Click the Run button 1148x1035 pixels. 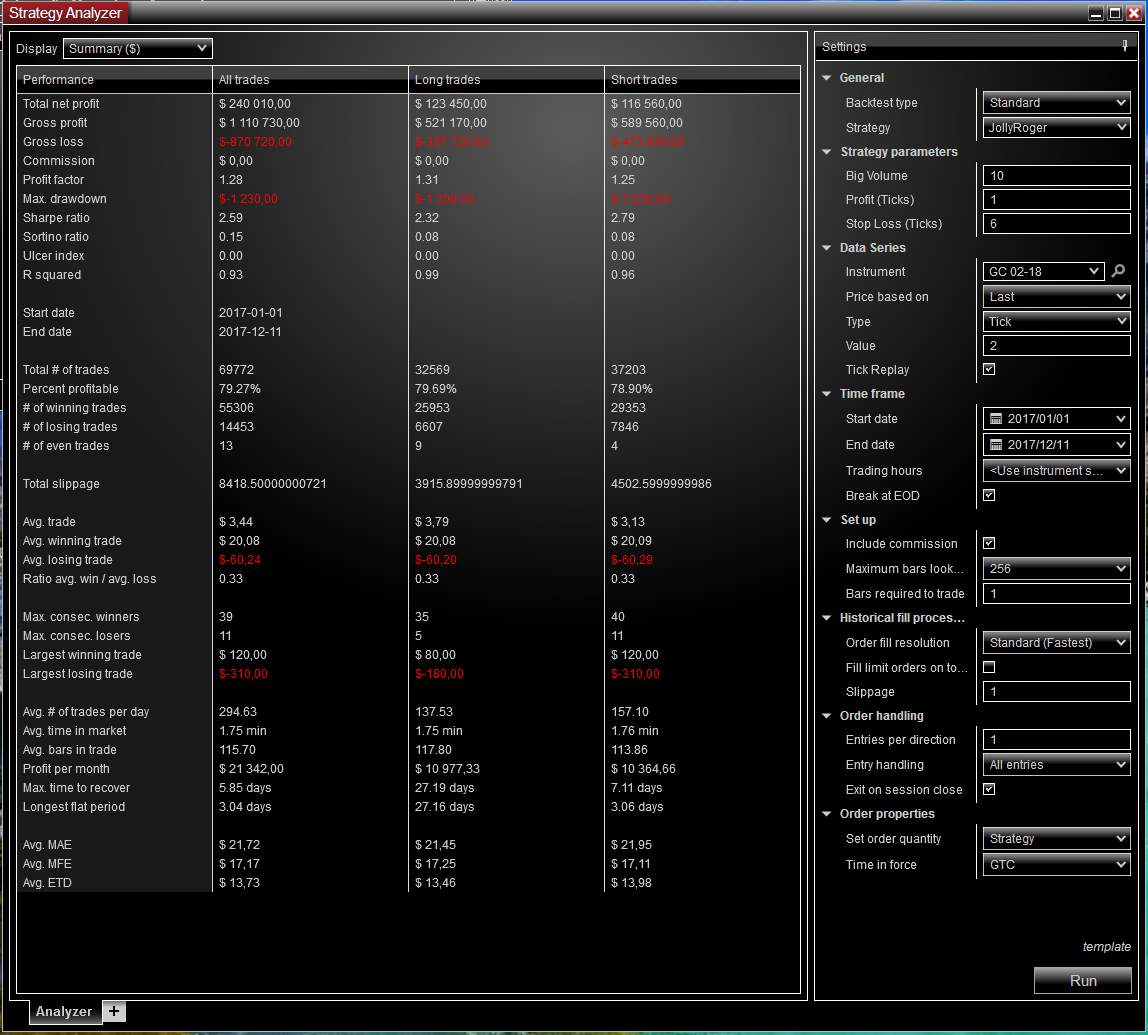pyautogui.click(x=1083, y=980)
